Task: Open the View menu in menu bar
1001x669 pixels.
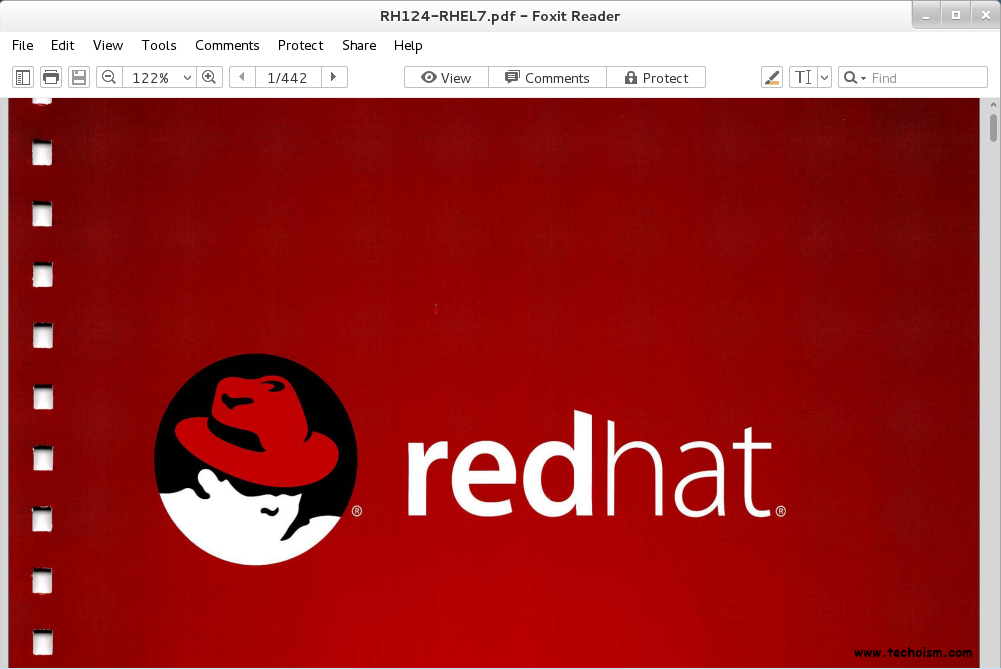Action: [x=108, y=45]
